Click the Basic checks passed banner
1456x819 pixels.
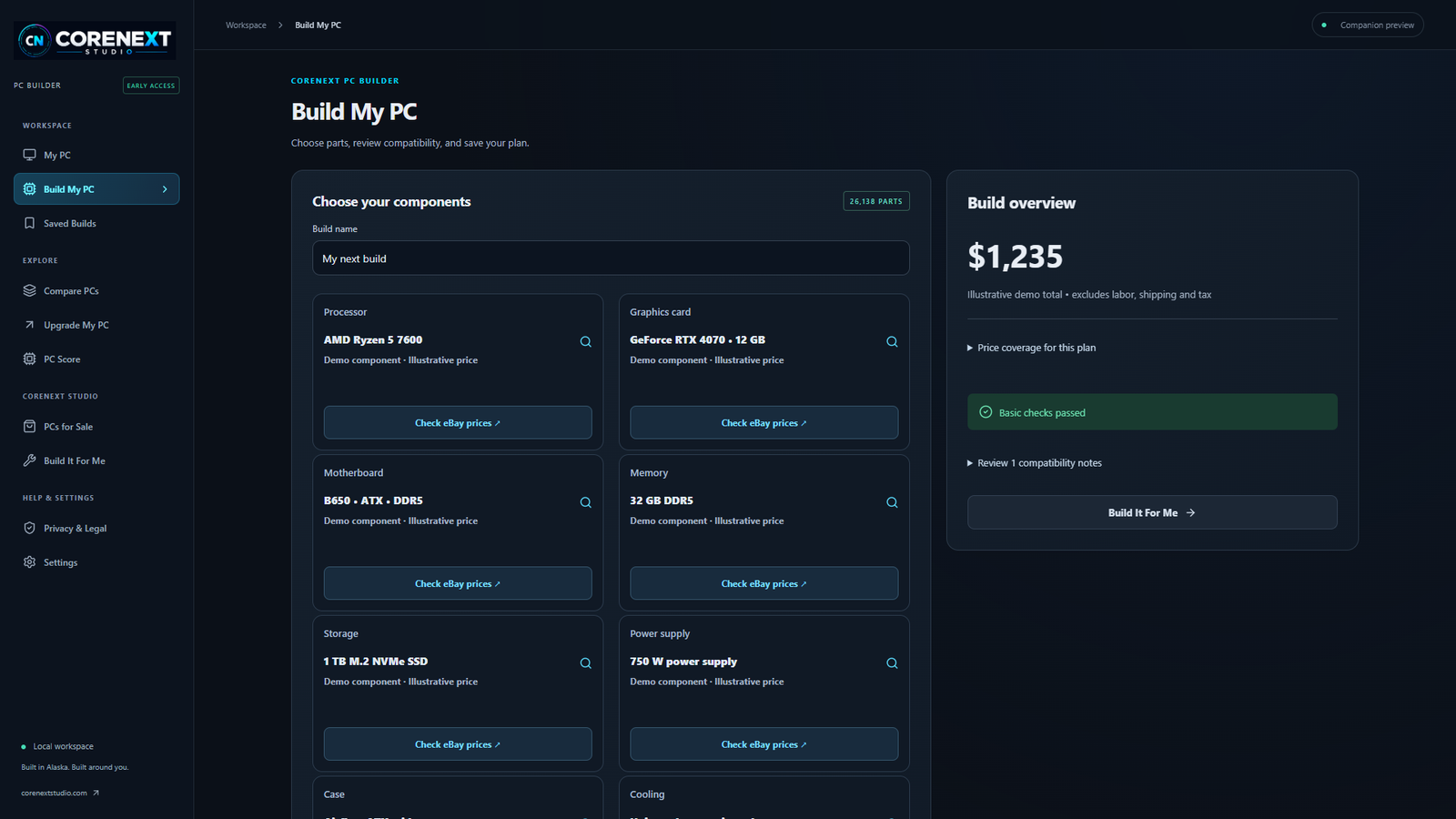pyautogui.click(x=1152, y=412)
